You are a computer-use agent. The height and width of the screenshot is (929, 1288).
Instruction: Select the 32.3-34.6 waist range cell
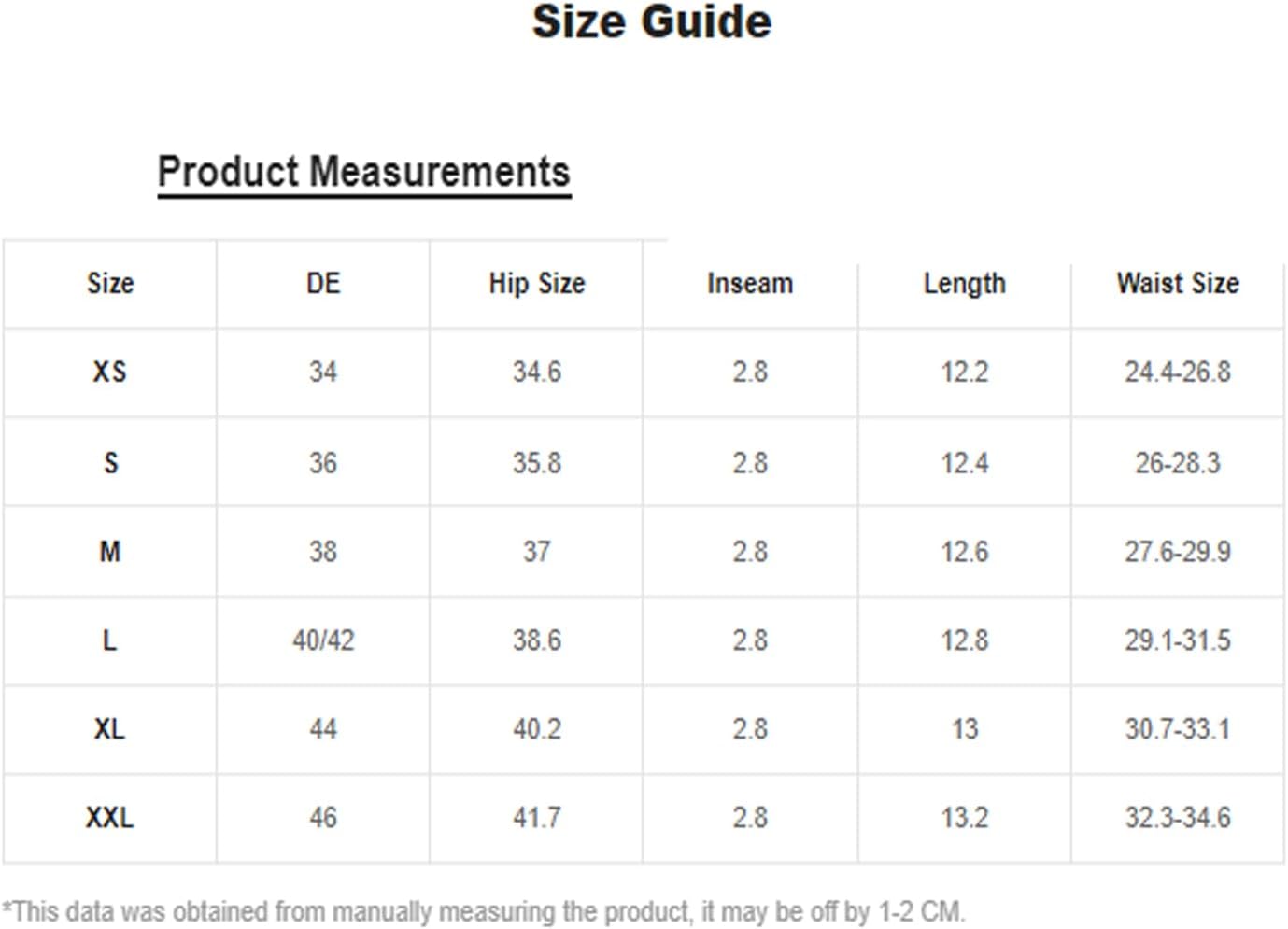pyautogui.click(x=1178, y=818)
